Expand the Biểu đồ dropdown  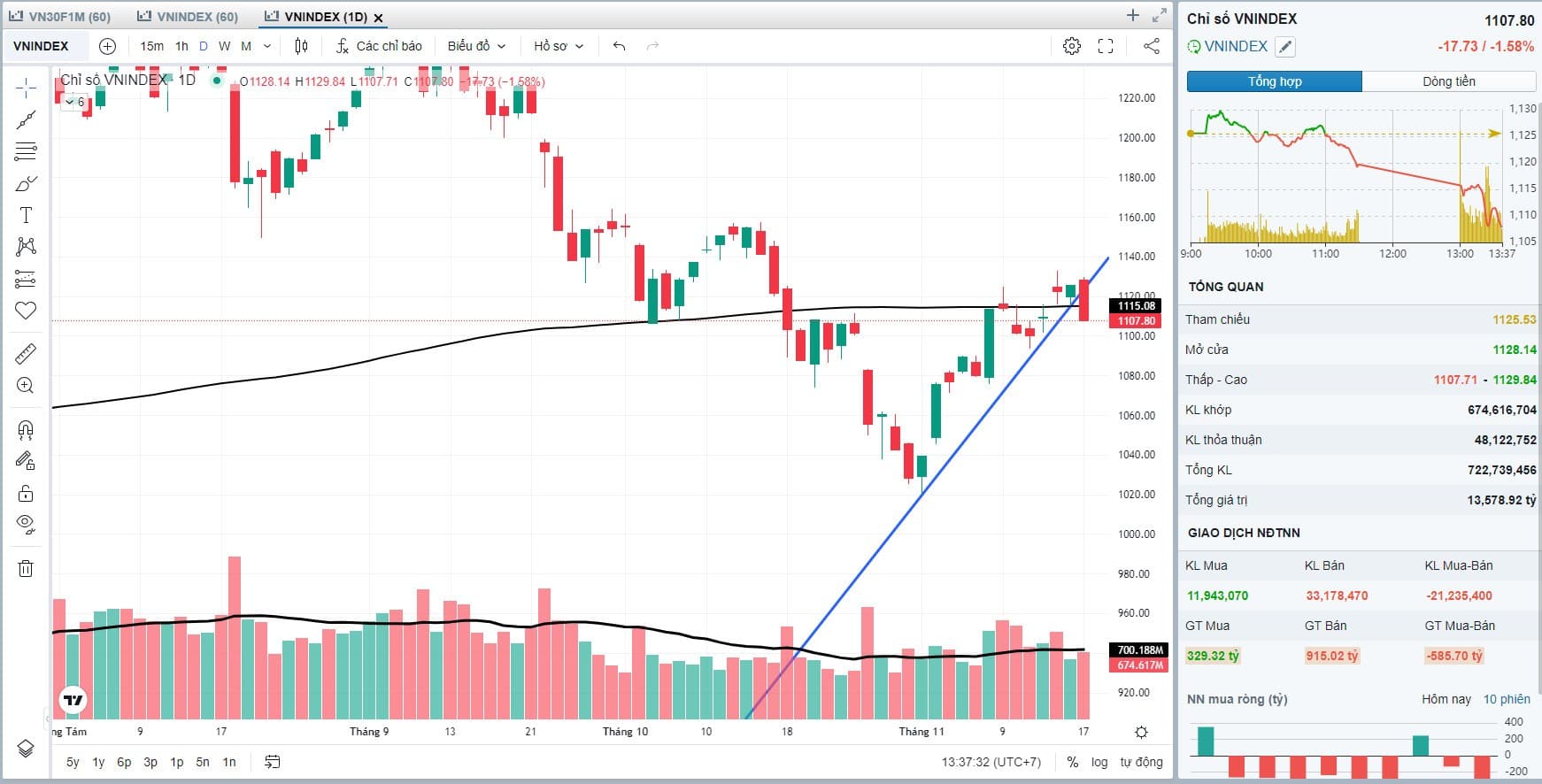pyautogui.click(x=476, y=46)
